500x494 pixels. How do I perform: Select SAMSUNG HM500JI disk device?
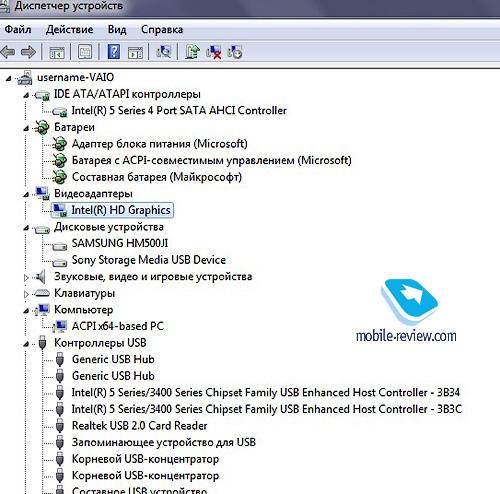coord(120,243)
